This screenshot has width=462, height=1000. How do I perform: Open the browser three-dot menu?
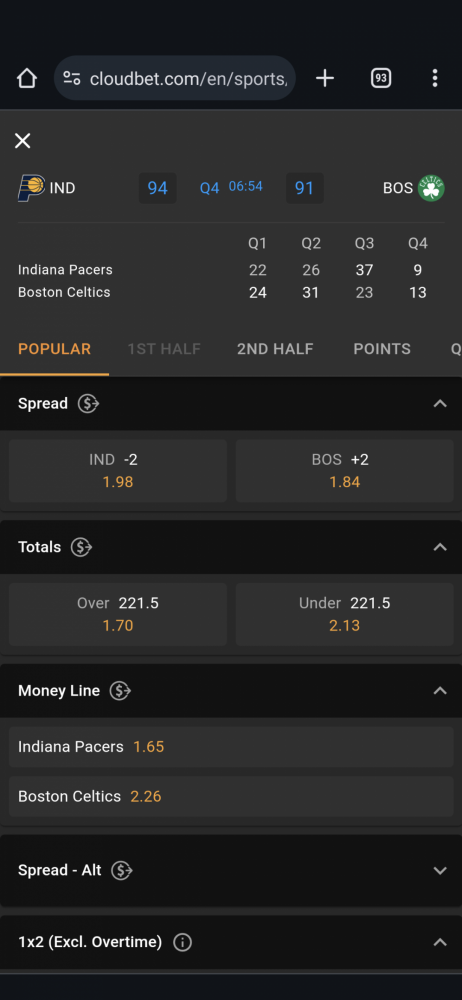(435, 78)
